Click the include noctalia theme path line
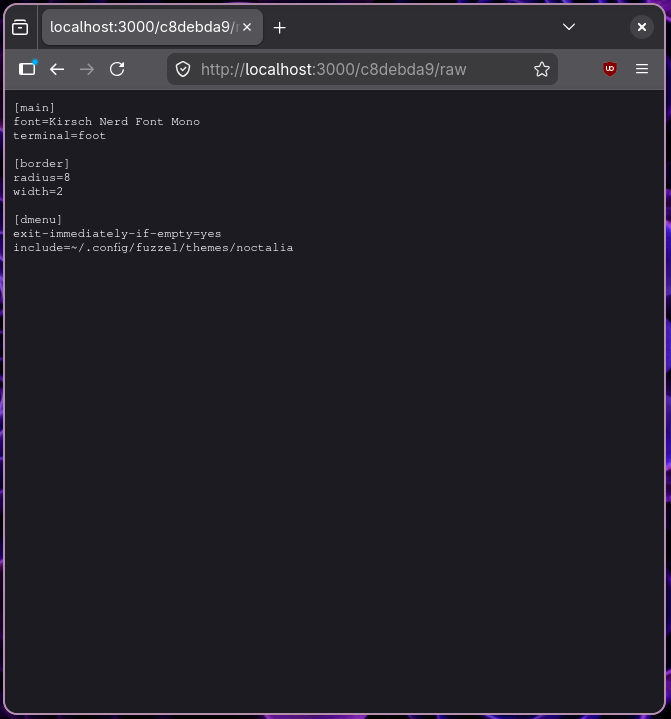 pyautogui.click(x=153, y=247)
